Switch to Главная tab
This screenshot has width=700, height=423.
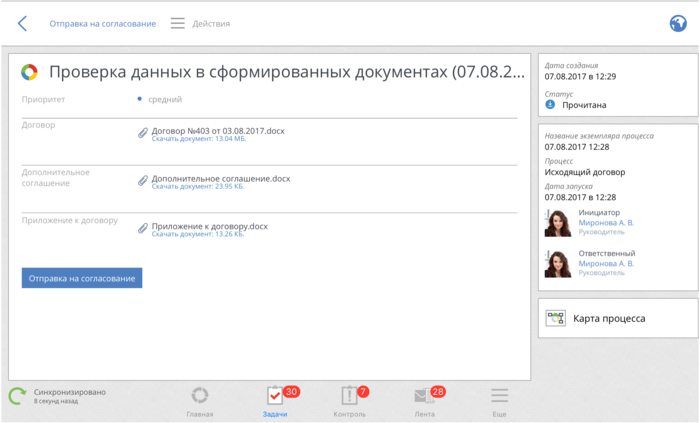point(200,398)
